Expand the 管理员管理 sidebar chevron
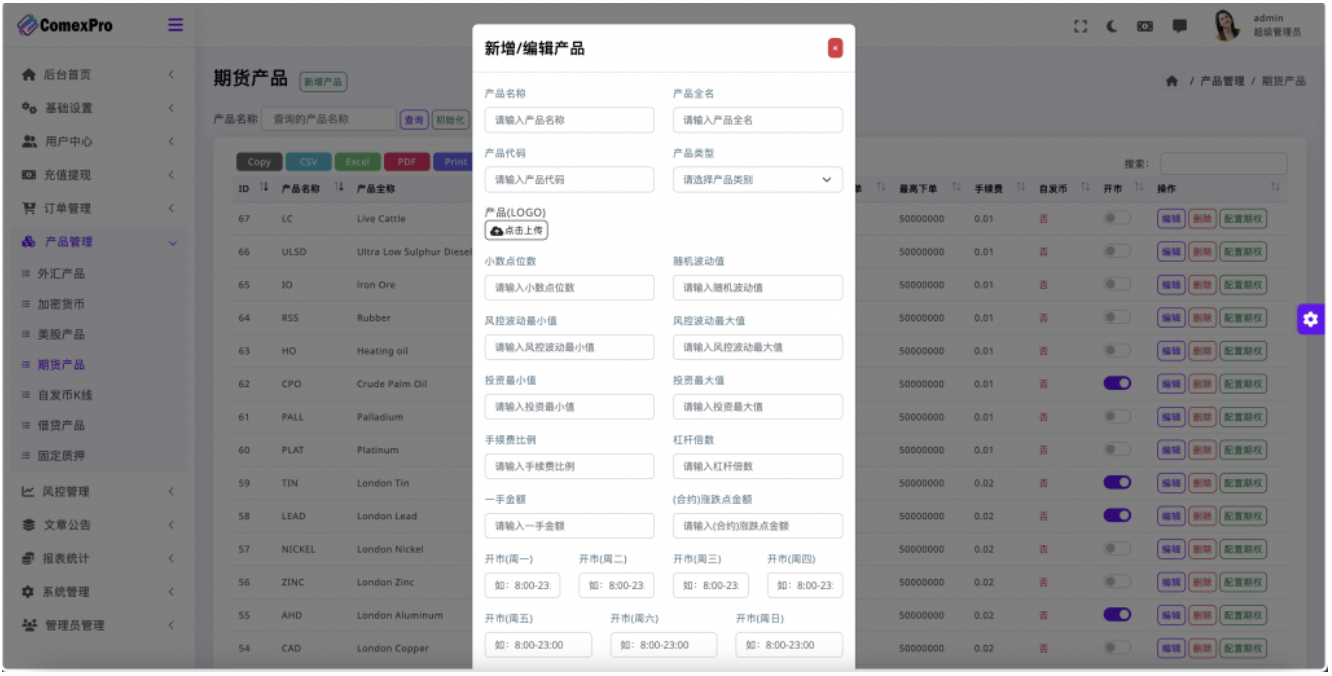The image size is (1332, 676). point(171,625)
